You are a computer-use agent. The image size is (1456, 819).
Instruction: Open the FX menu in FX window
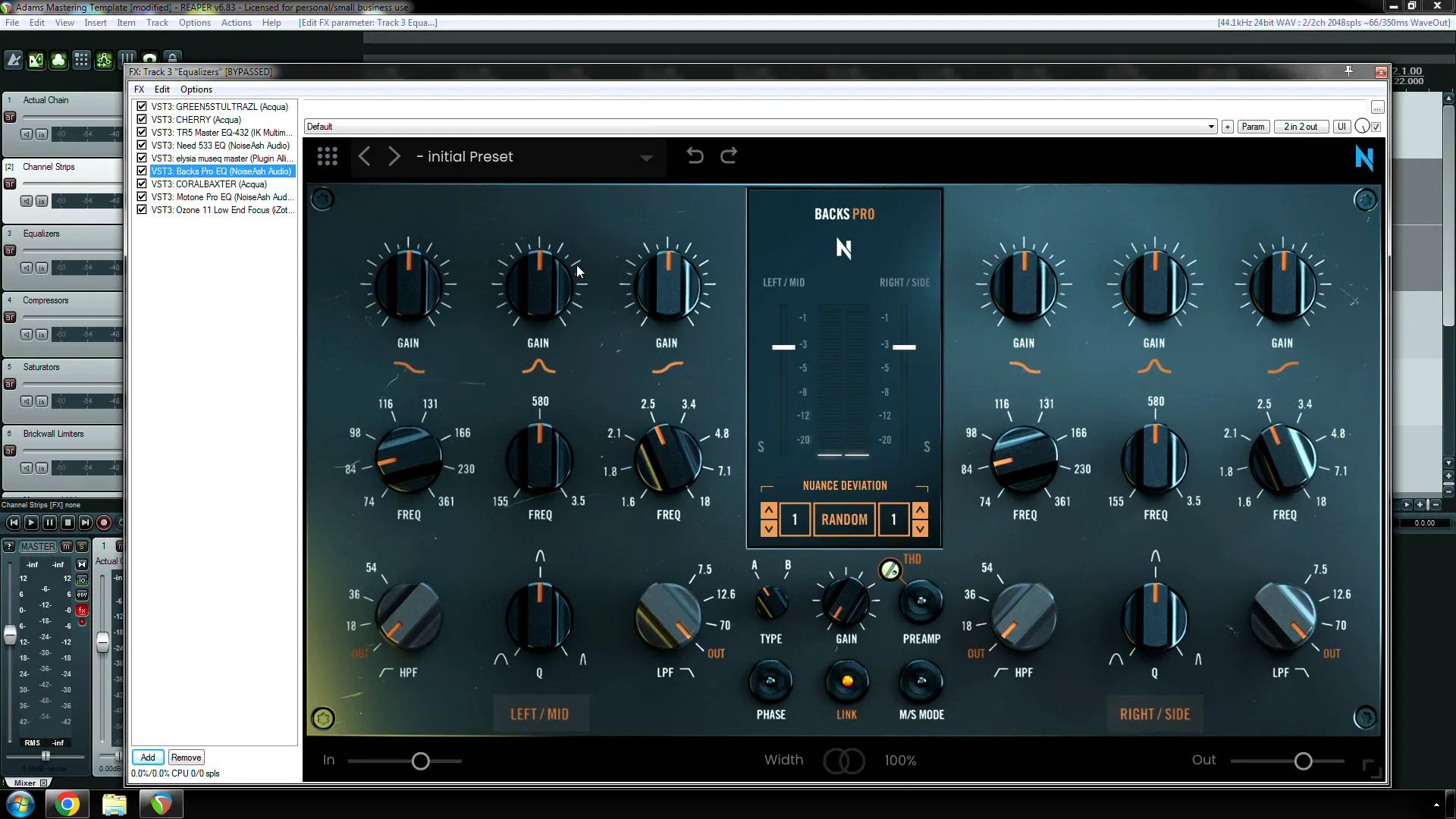(x=140, y=89)
